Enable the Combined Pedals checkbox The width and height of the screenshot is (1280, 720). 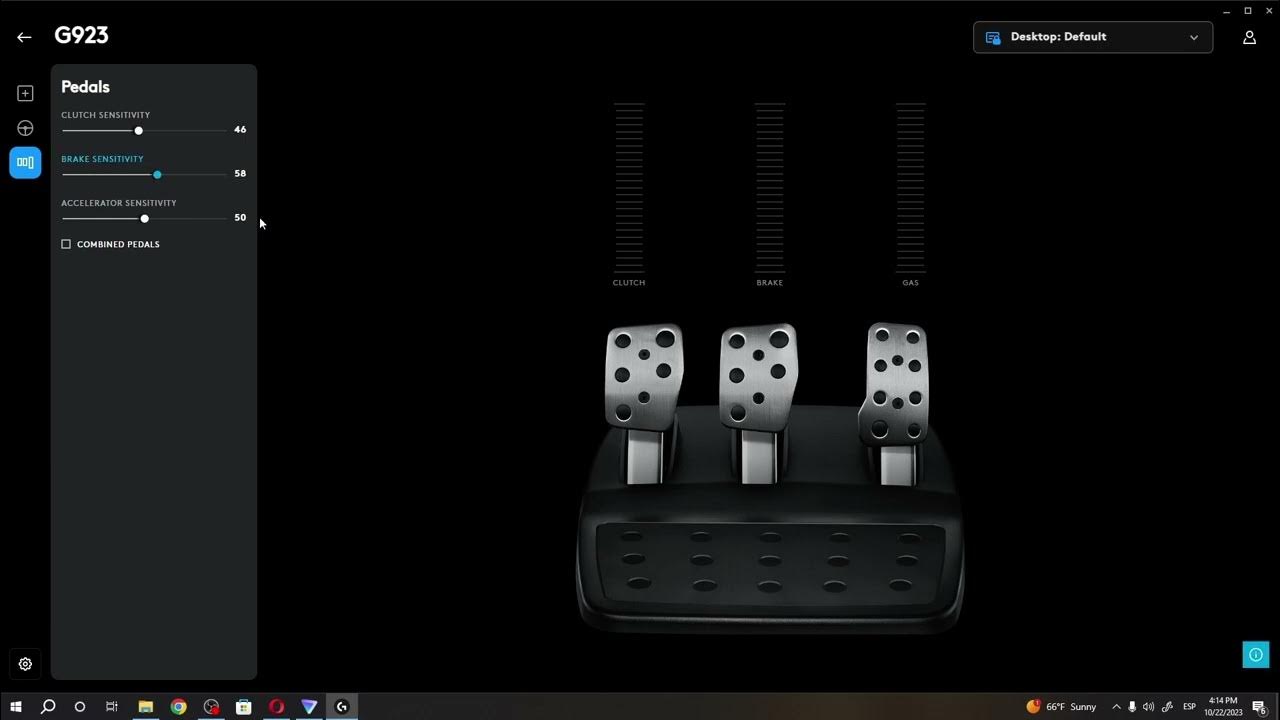tap(66, 244)
